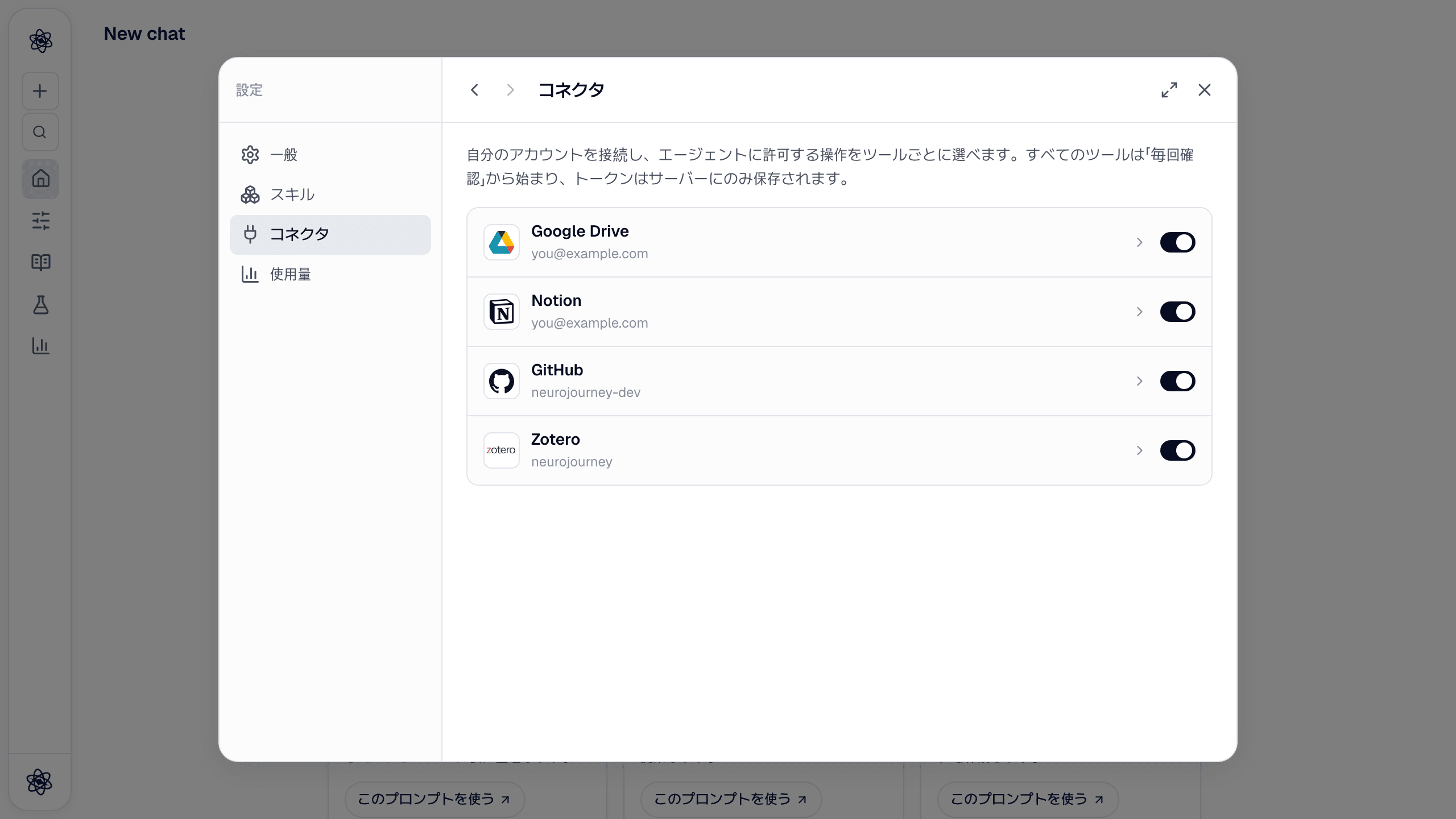Click the profile logo at the sidebar bottom
Screen dimensions: 1456x819
(39, 782)
